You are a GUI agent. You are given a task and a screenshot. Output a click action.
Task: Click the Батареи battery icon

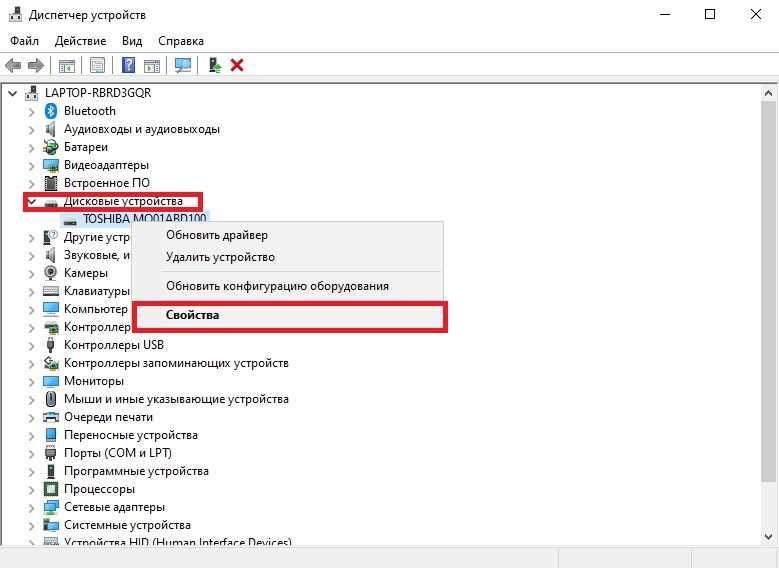click(x=51, y=147)
